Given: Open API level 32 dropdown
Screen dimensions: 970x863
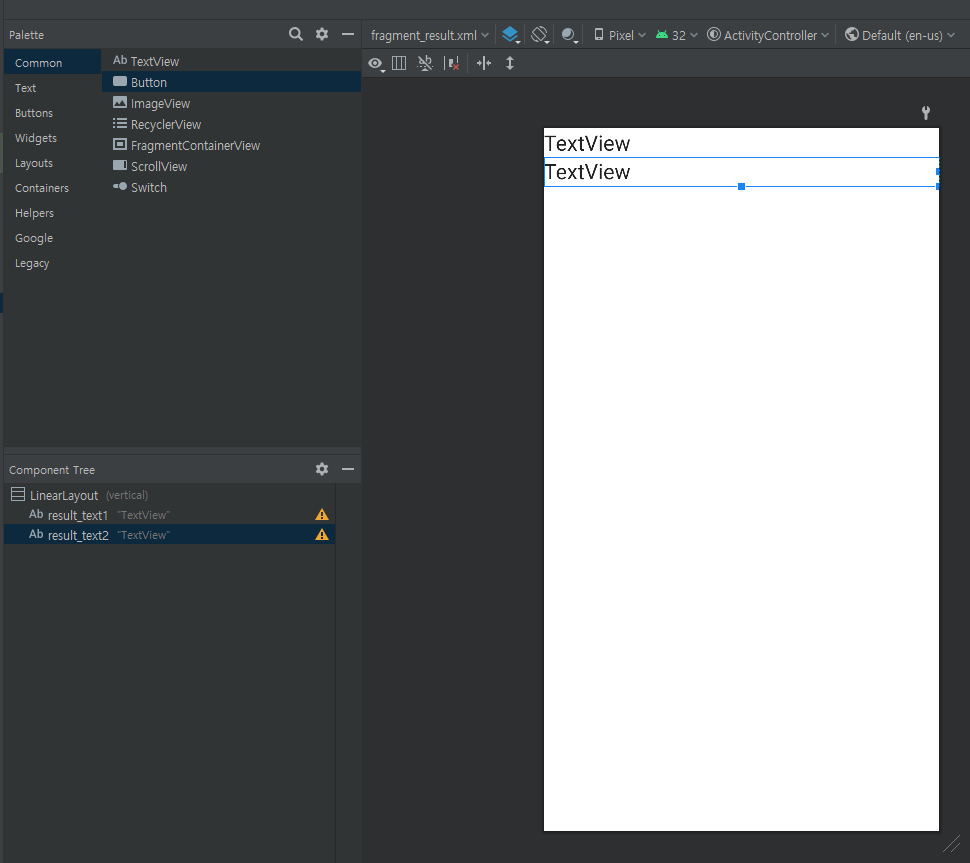Looking at the screenshot, I should 676,35.
